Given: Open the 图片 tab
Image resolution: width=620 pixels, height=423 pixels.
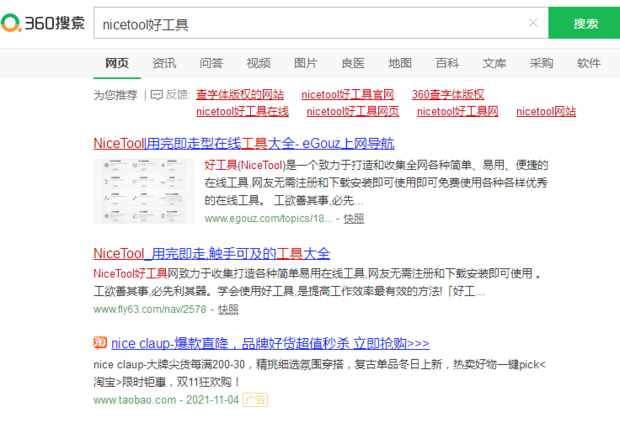Looking at the screenshot, I should point(306,63).
